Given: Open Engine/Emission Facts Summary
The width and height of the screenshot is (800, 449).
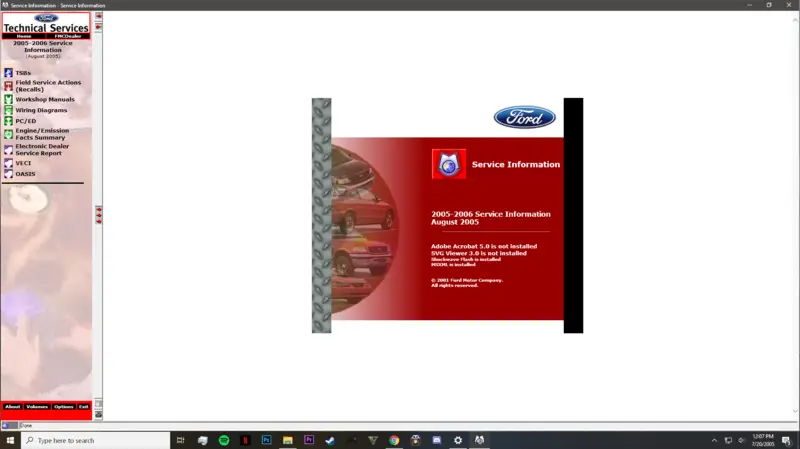Looking at the screenshot, I should [x=42, y=134].
